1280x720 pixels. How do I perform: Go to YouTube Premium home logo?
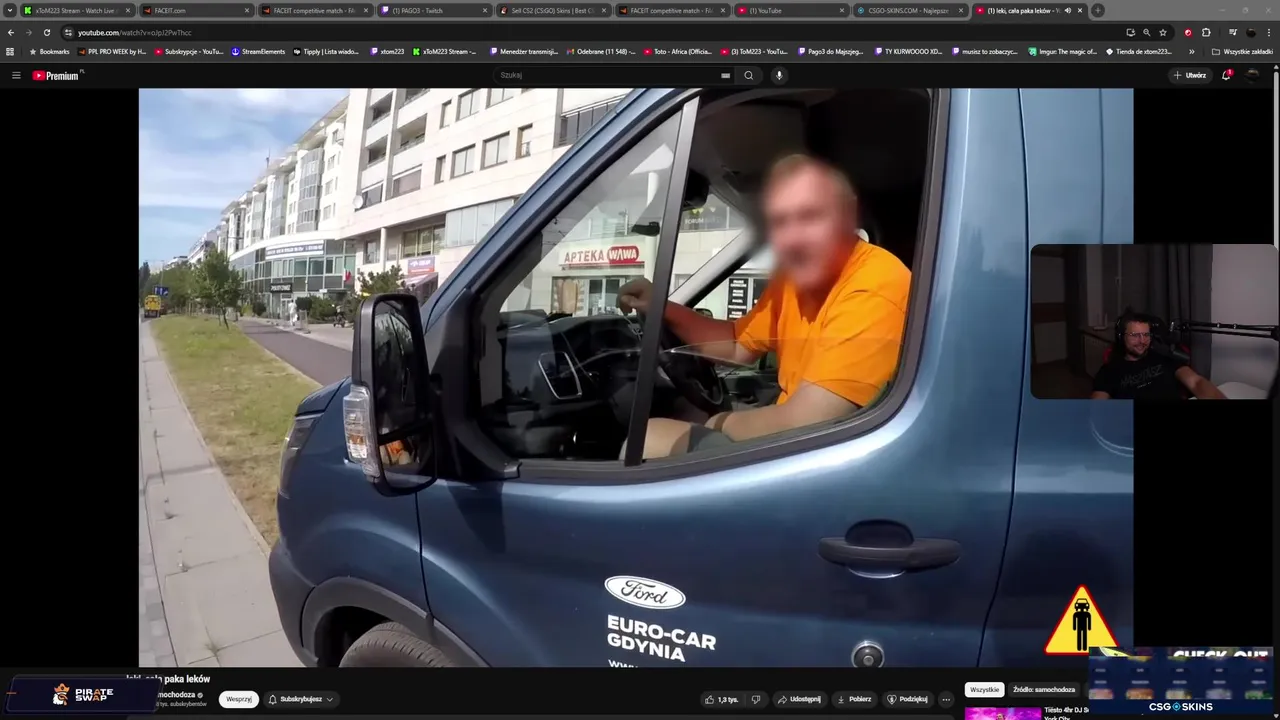(x=56, y=75)
